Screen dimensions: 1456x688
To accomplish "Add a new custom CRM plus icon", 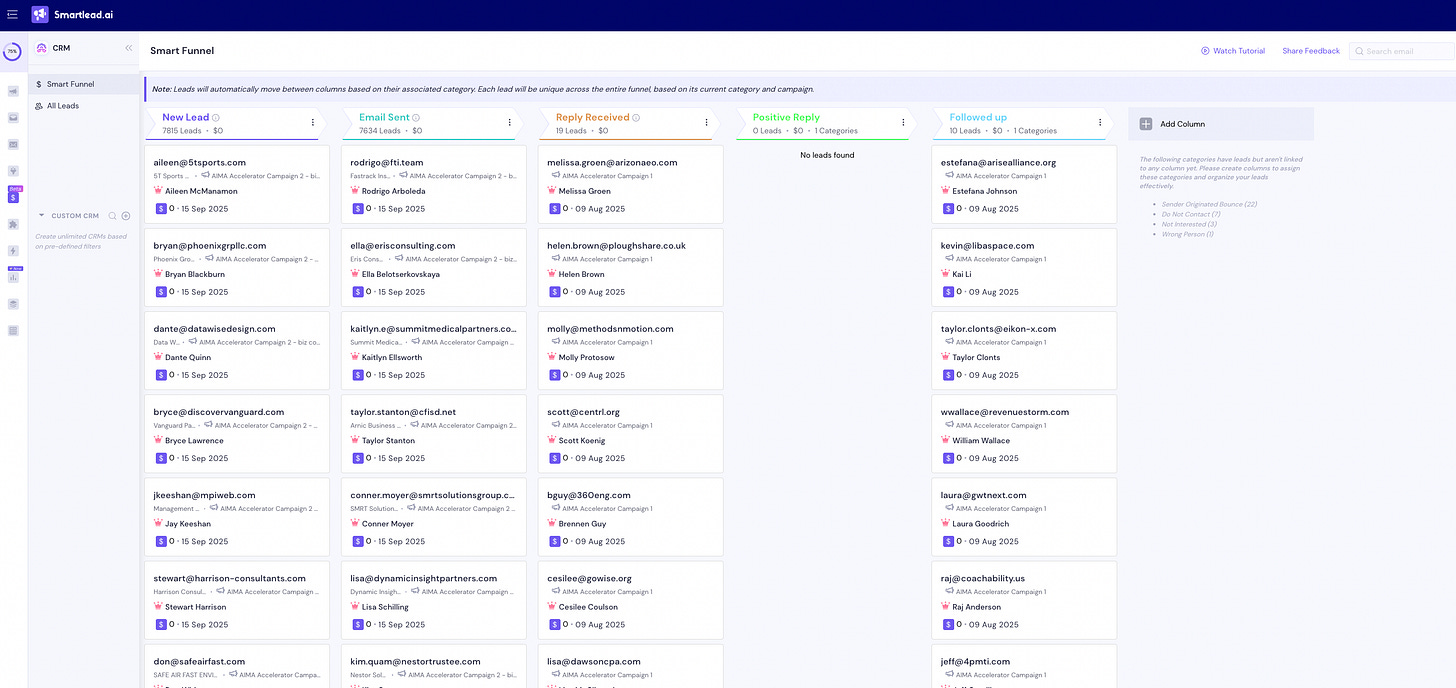I will [126, 215].
